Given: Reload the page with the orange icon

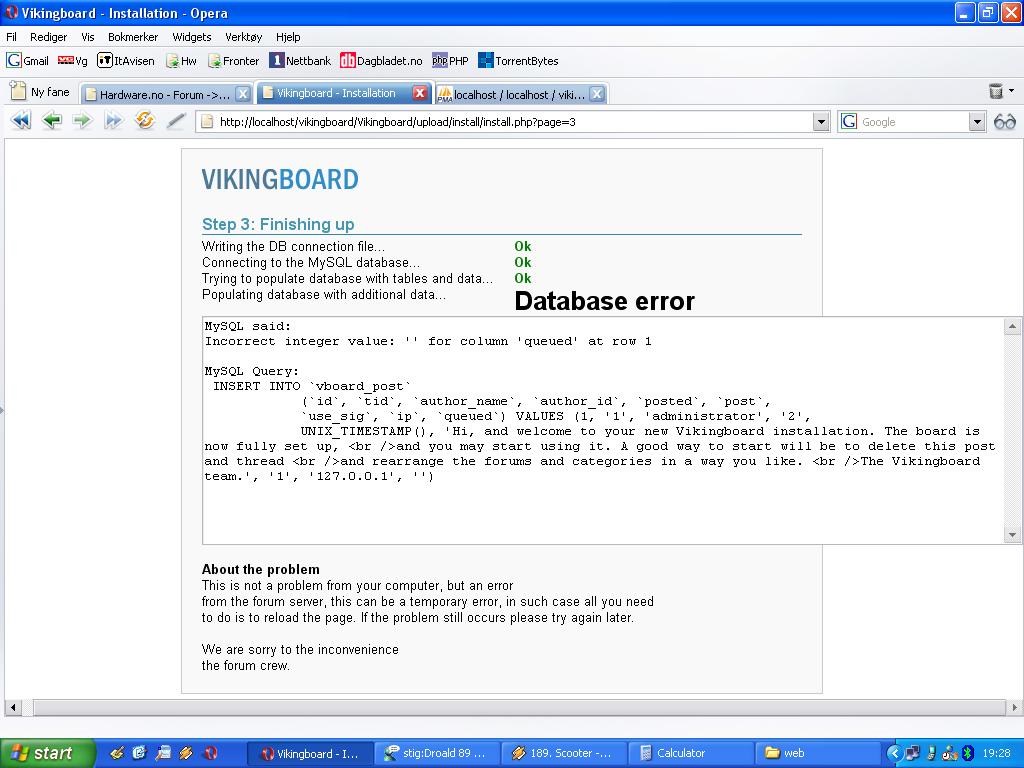Looking at the screenshot, I should point(145,120).
